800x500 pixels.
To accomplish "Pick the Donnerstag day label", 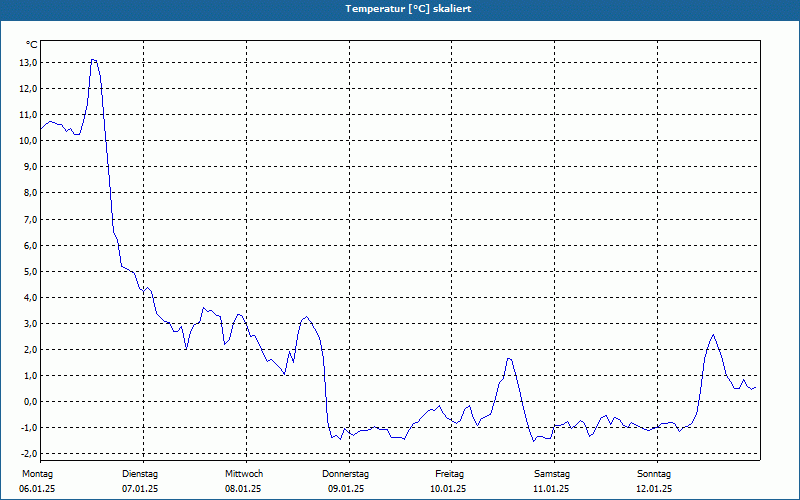I will coord(346,473).
